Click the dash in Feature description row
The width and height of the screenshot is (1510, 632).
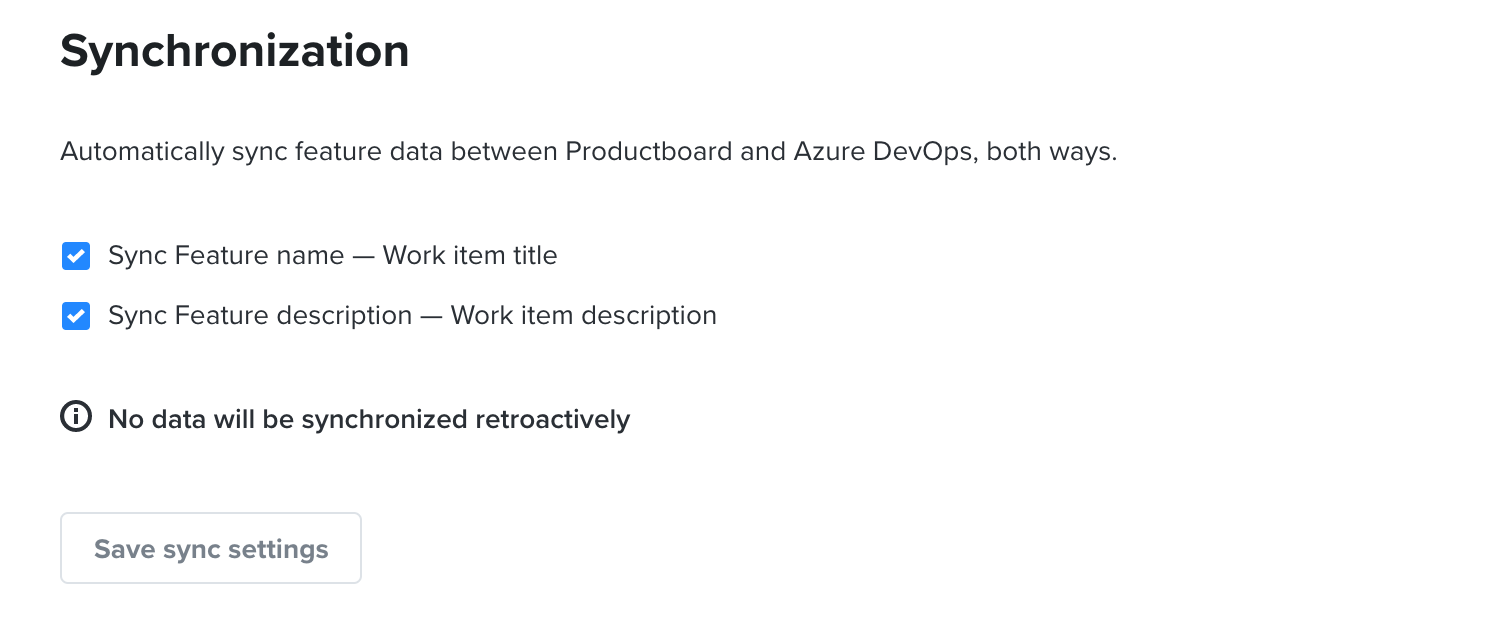pos(432,317)
